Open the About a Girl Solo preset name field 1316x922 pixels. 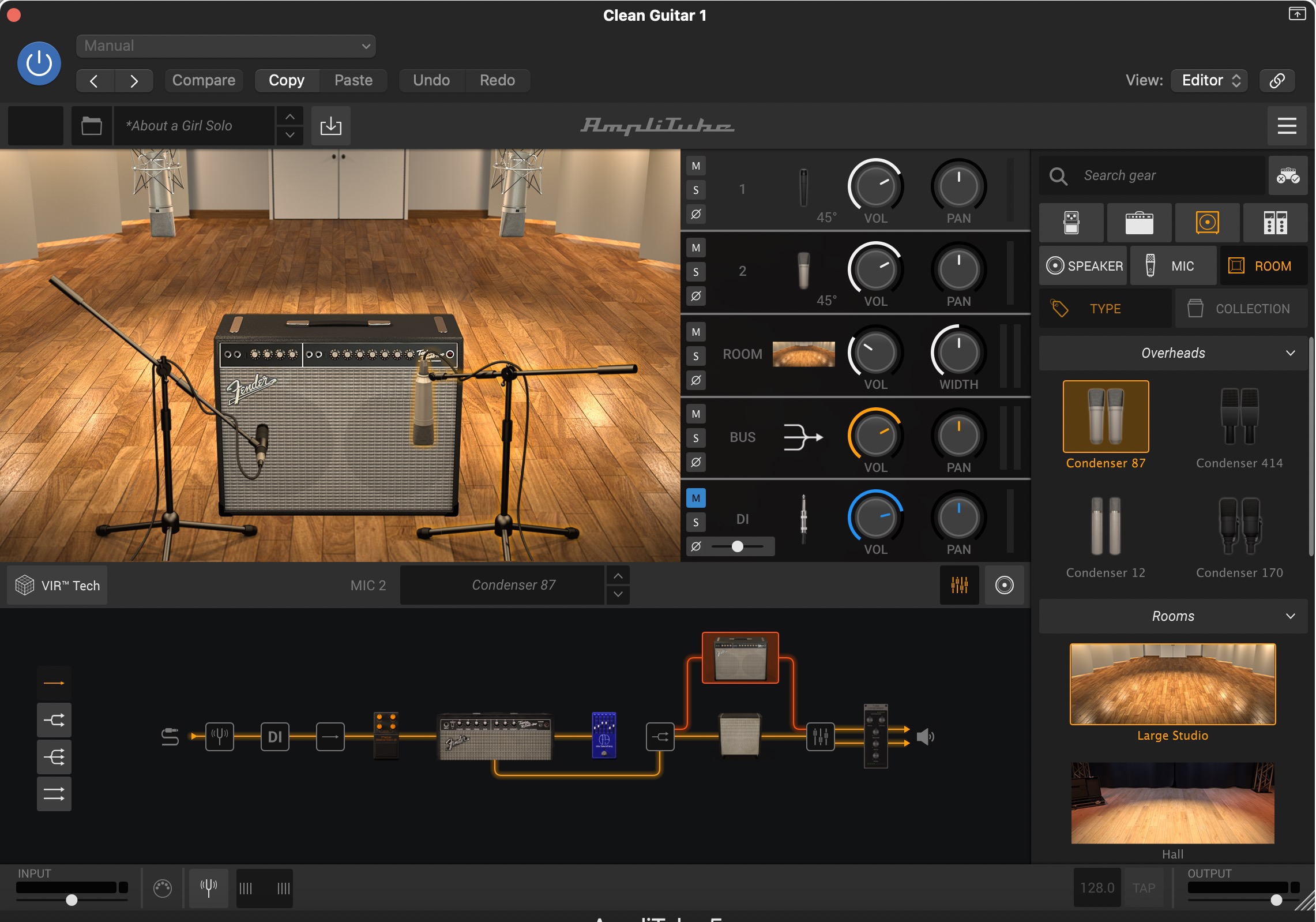coord(194,126)
